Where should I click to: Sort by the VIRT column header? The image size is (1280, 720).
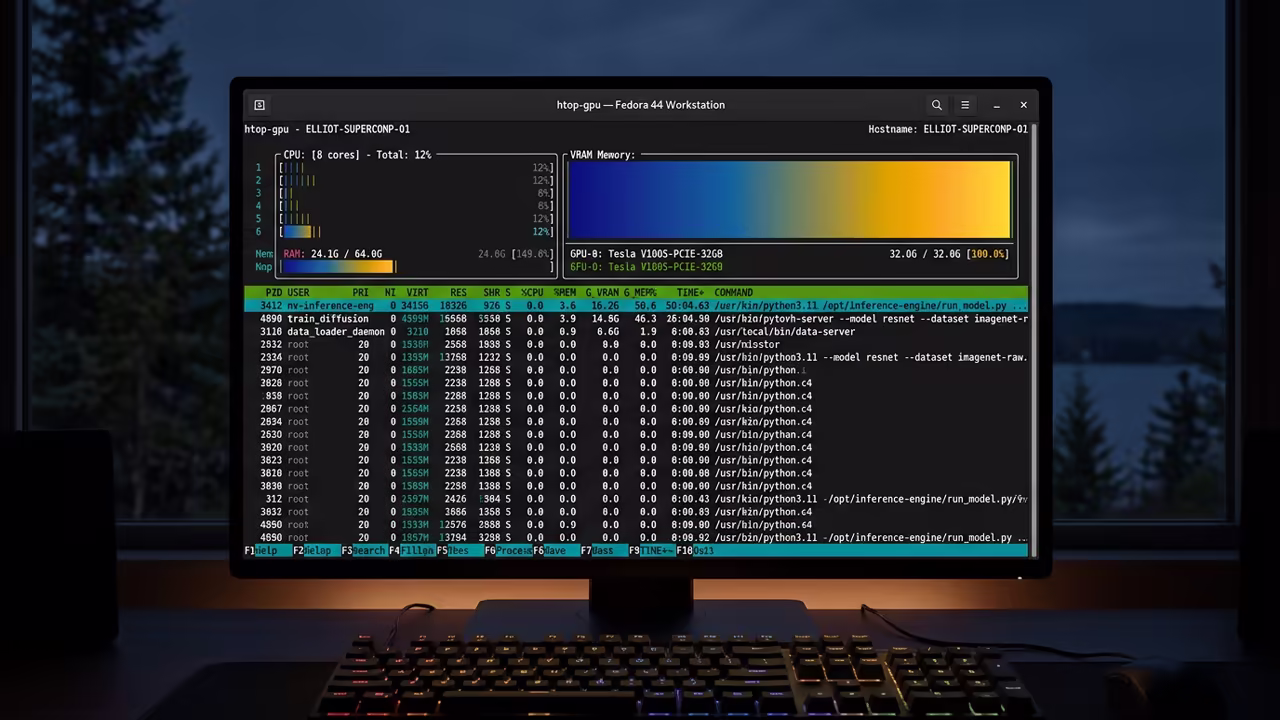pyautogui.click(x=417, y=292)
